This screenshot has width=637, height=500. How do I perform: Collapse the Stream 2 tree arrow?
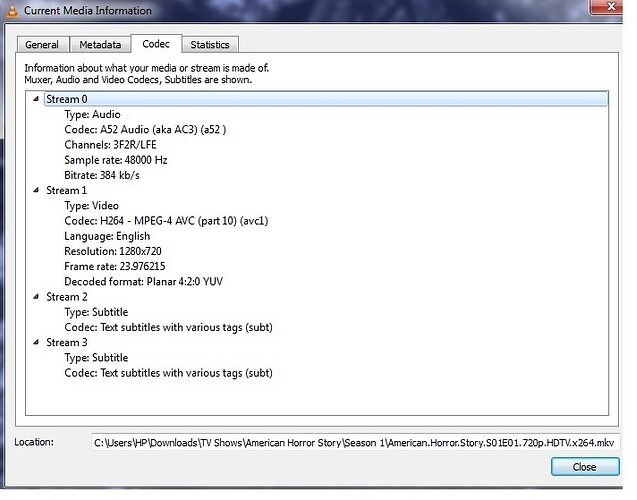(36, 297)
